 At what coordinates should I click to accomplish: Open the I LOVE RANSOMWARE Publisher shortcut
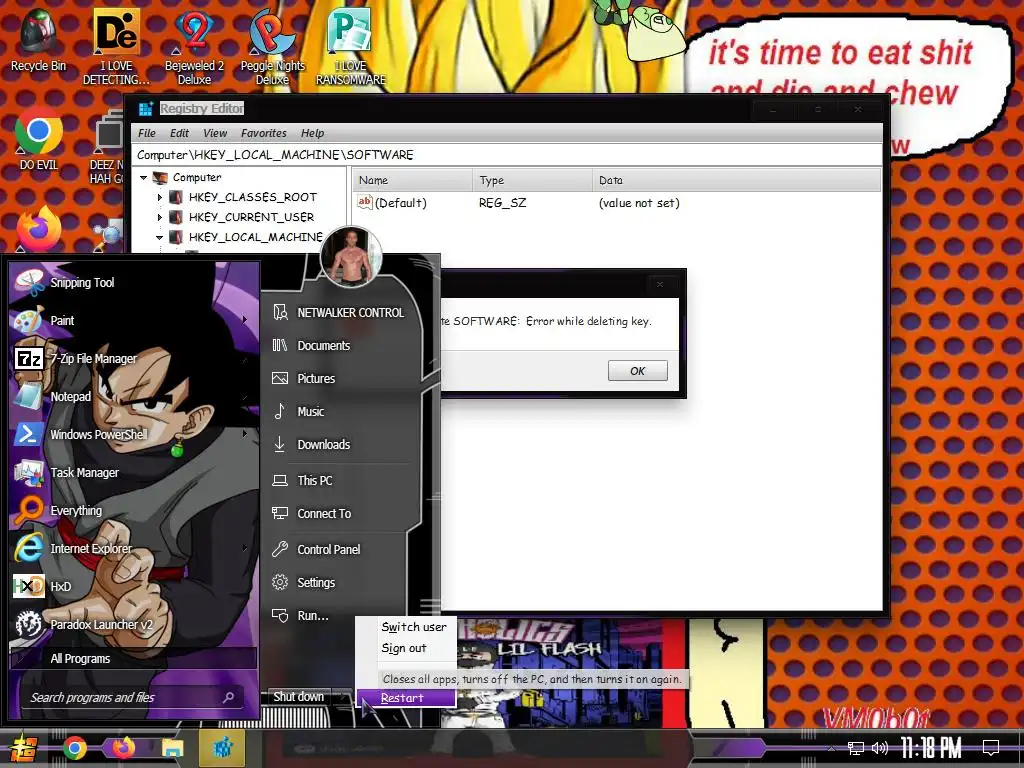click(x=351, y=47)
